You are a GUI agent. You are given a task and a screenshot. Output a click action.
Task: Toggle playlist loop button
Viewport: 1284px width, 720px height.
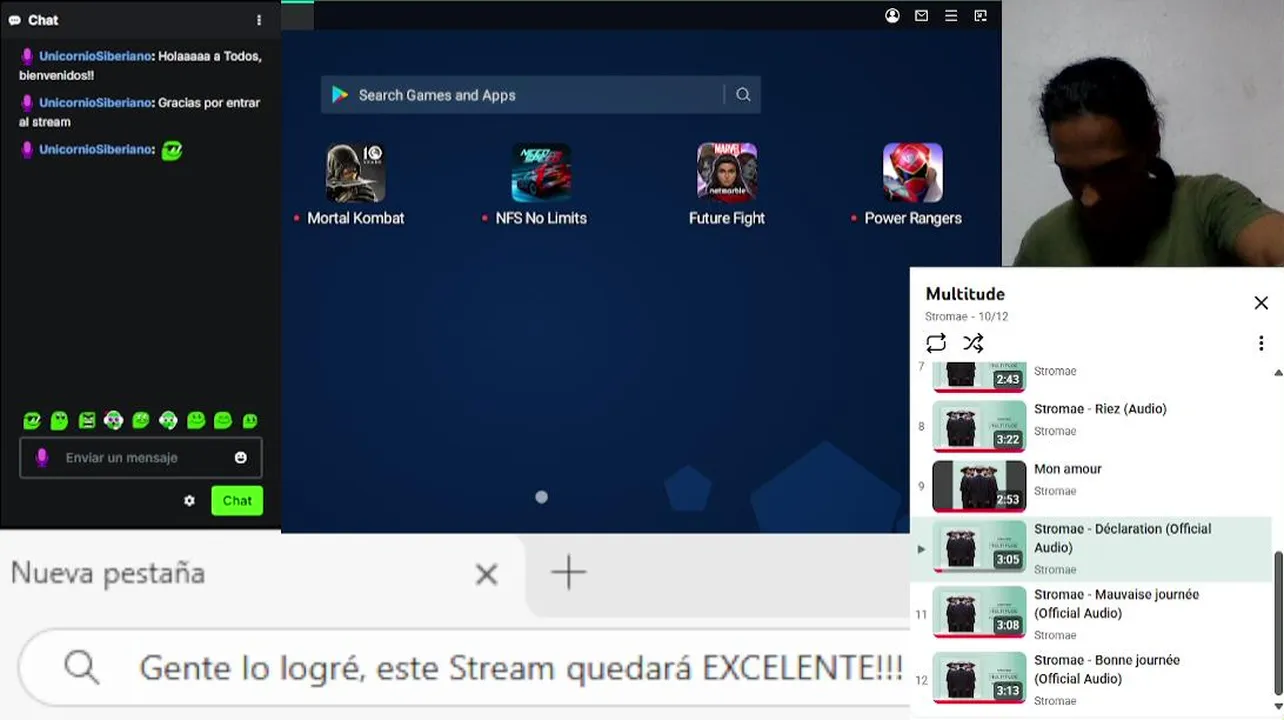tap(936, 343)
